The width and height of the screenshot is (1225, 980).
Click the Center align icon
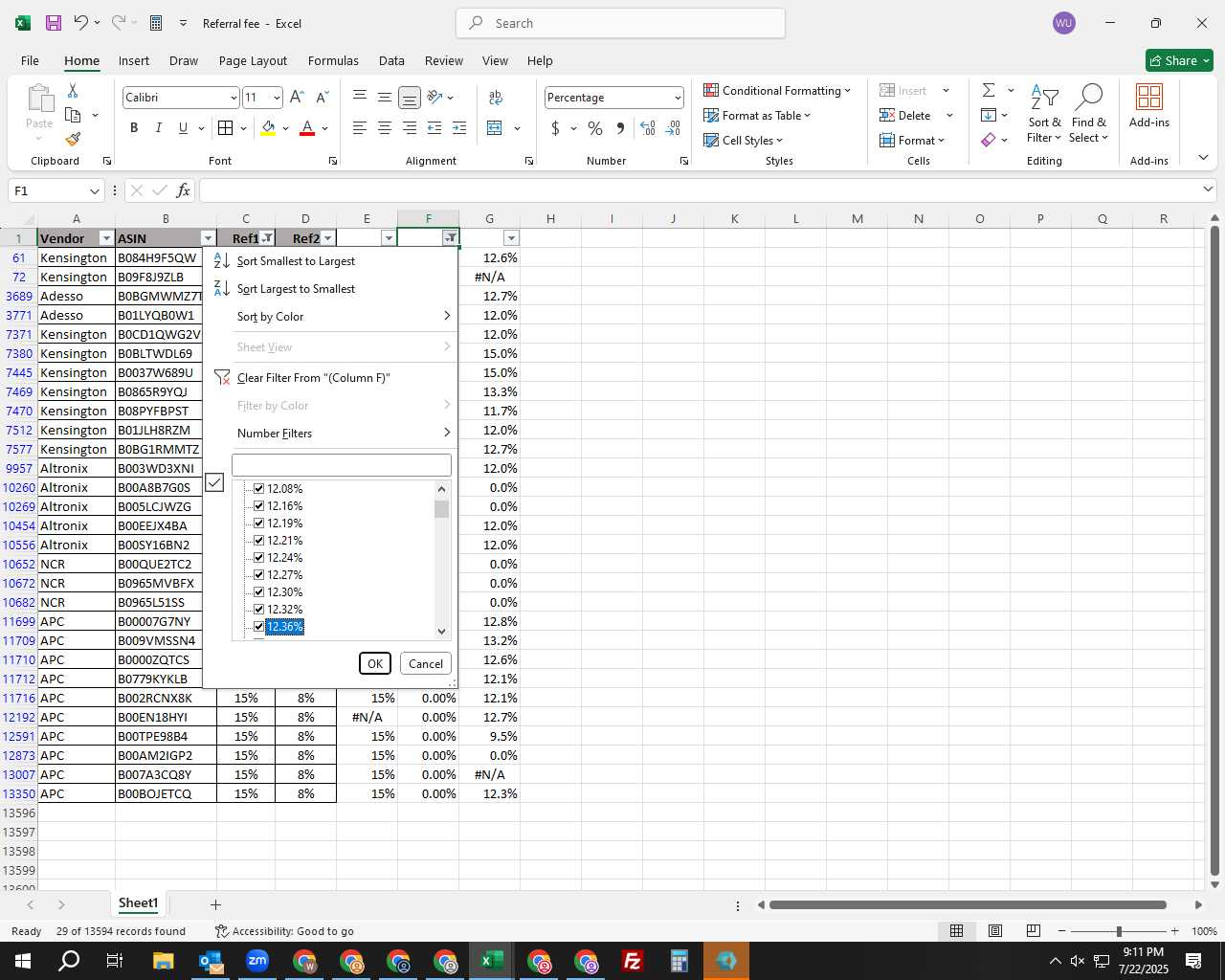click(x=384, y=128)
